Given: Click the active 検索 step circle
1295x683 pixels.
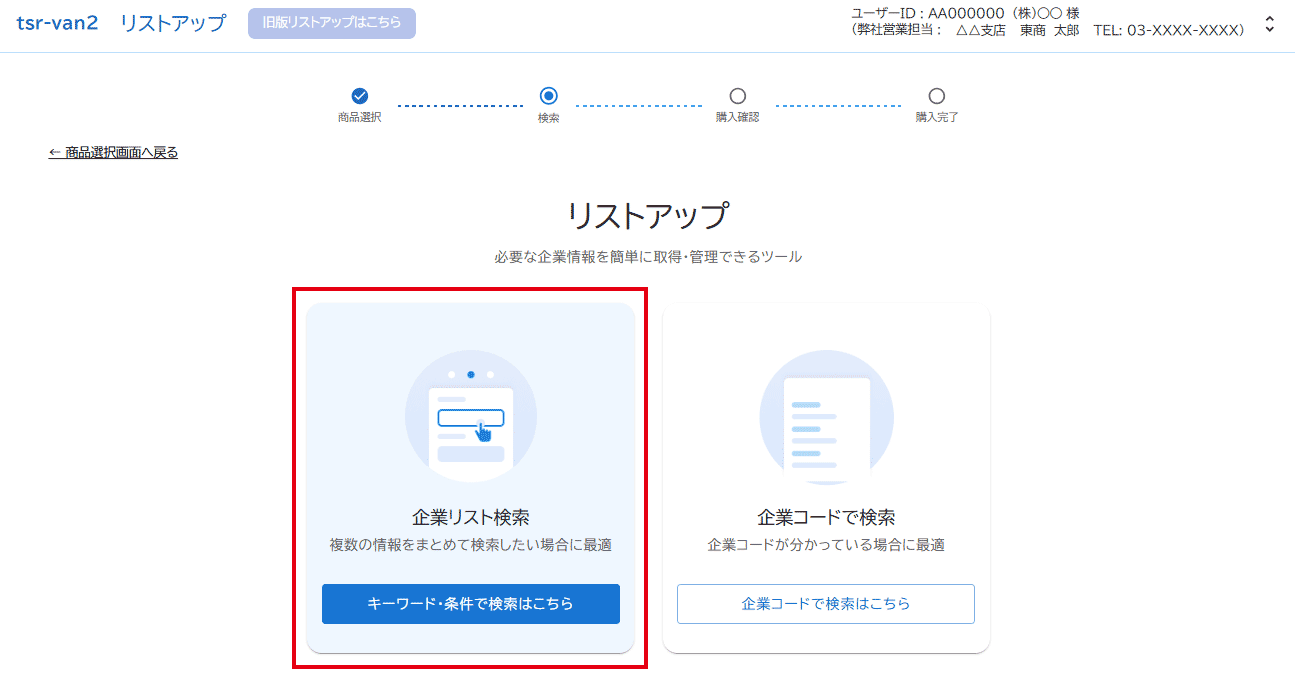Looking at the screenshot, I should 548,96.
